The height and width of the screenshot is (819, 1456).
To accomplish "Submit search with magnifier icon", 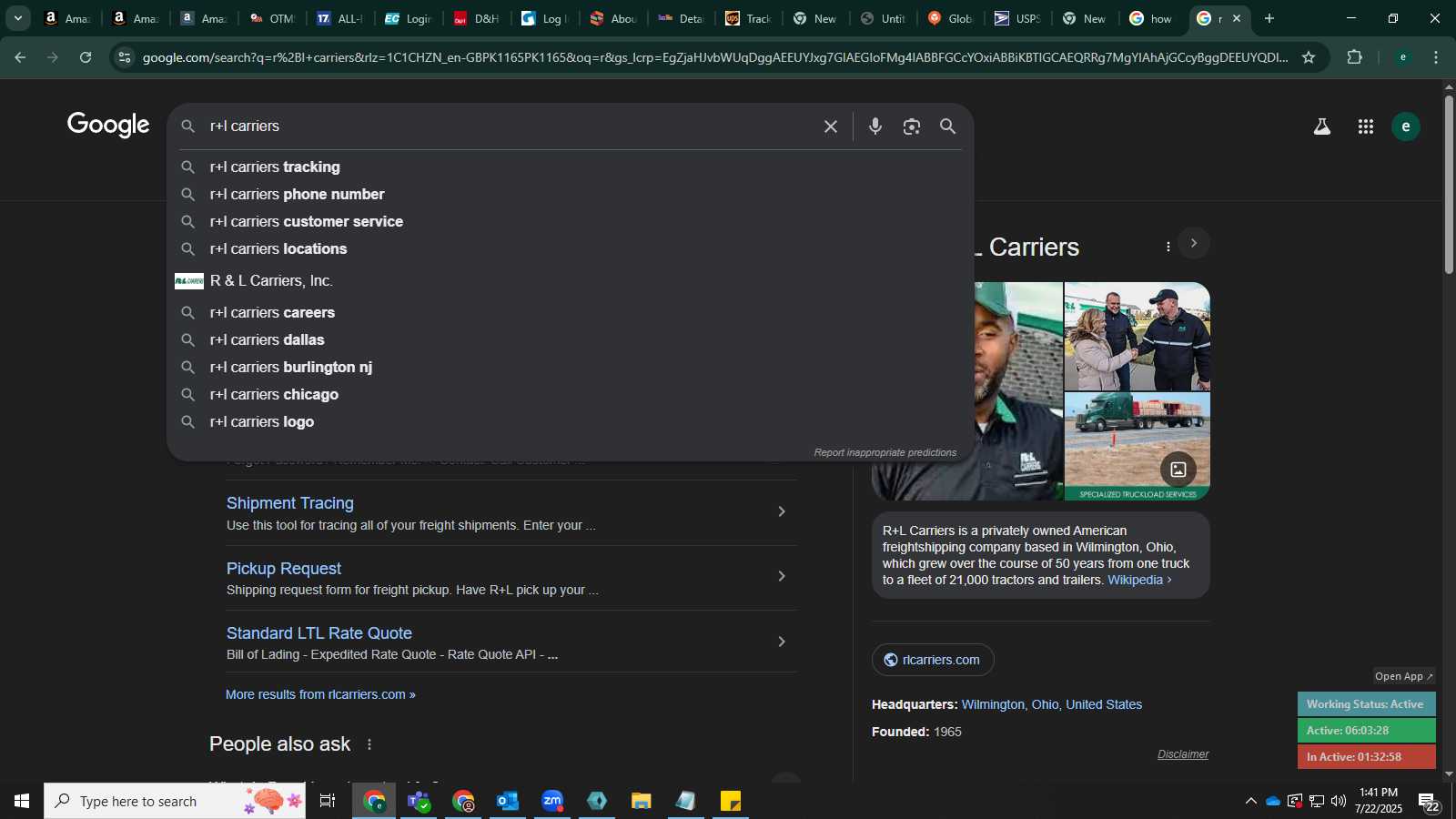I will [948, 126].
